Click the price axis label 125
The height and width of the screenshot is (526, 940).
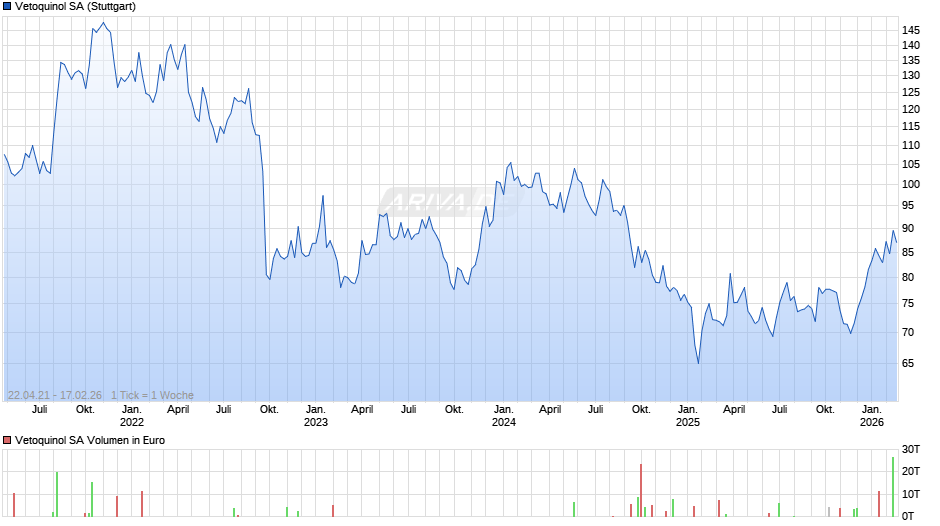911,92
